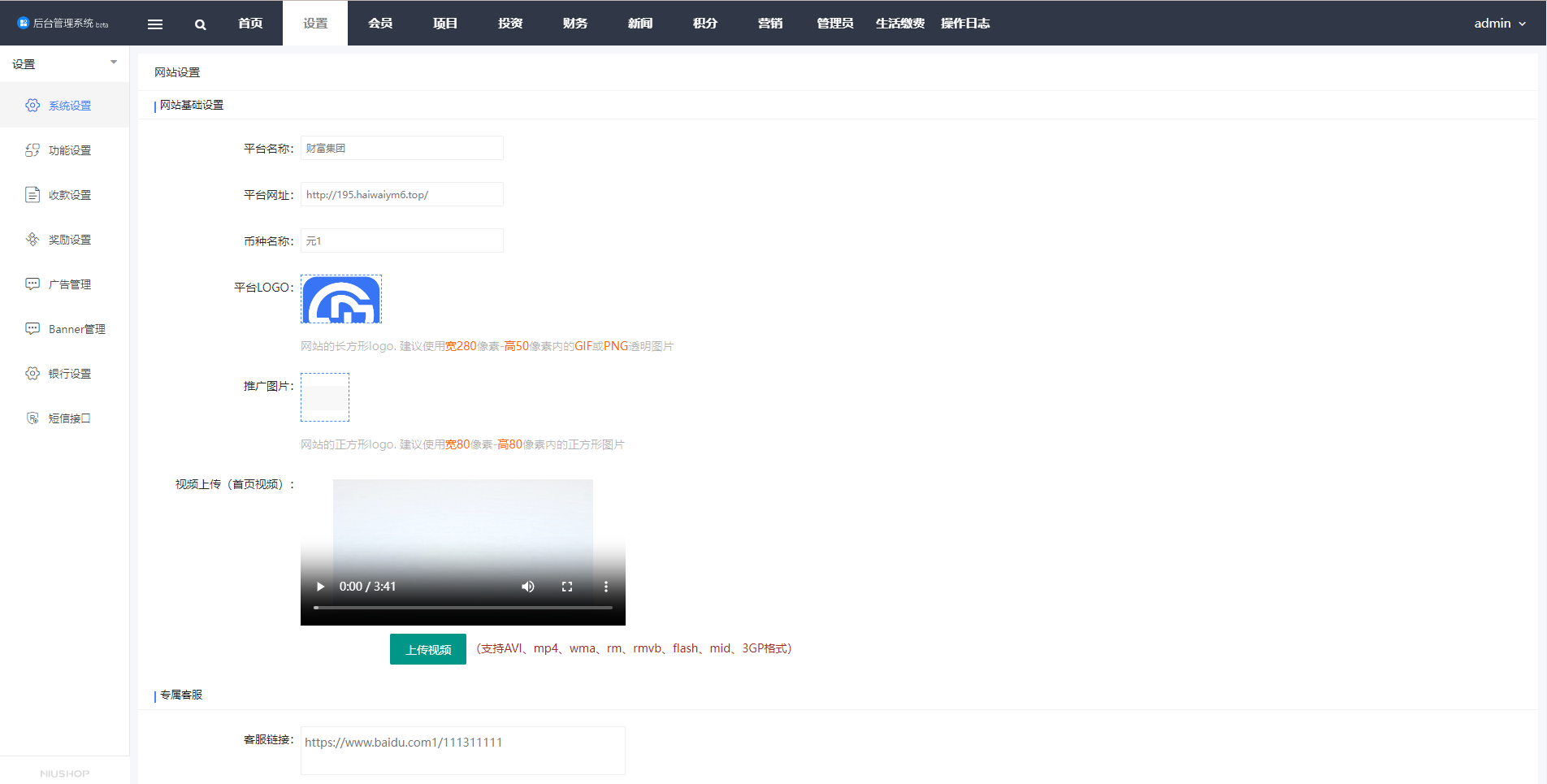Click the 平台名称 input field
The width and height of the screenshot is (1547, 784).
402,148
